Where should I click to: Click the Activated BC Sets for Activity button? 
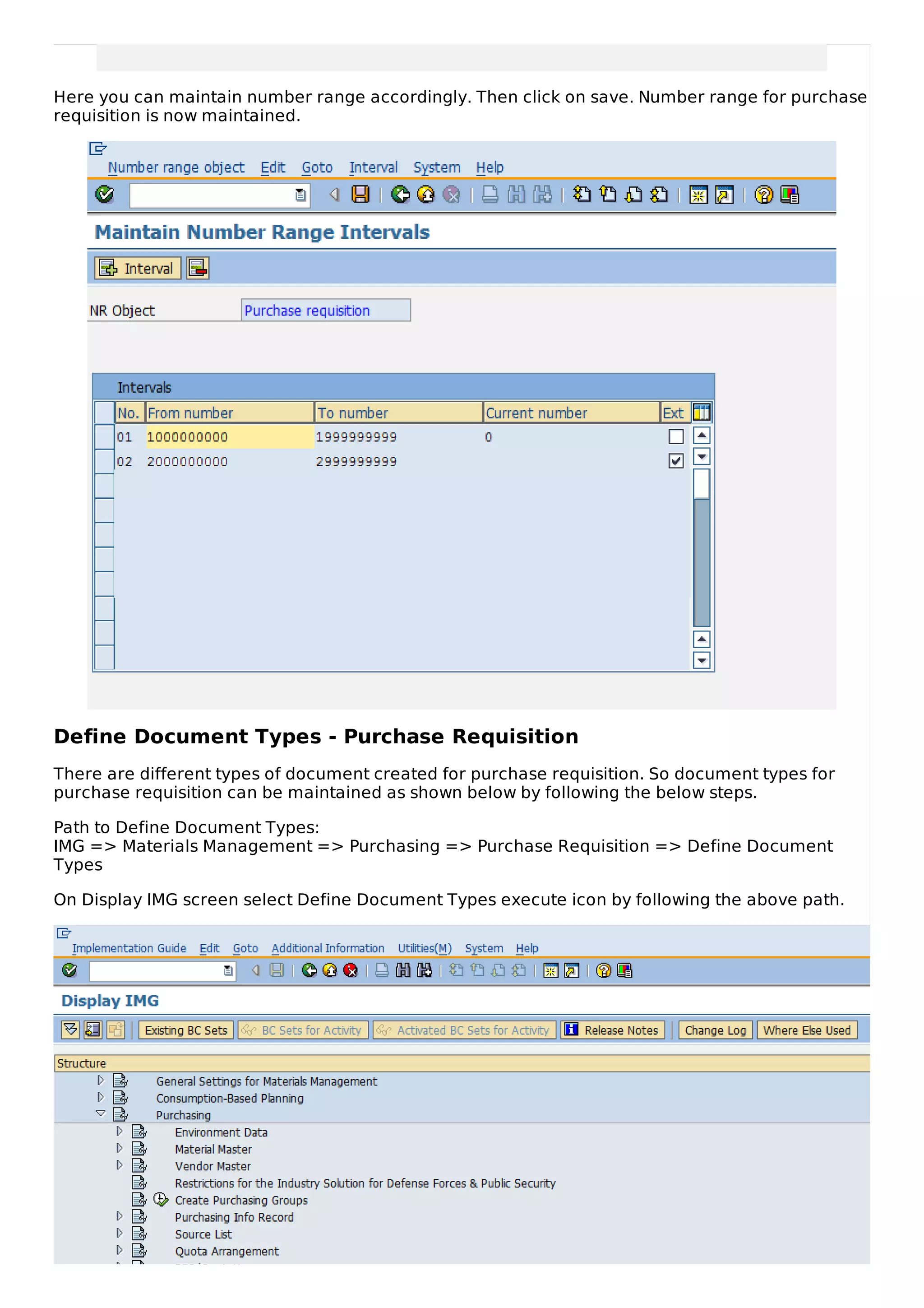tap(464, 1030)
